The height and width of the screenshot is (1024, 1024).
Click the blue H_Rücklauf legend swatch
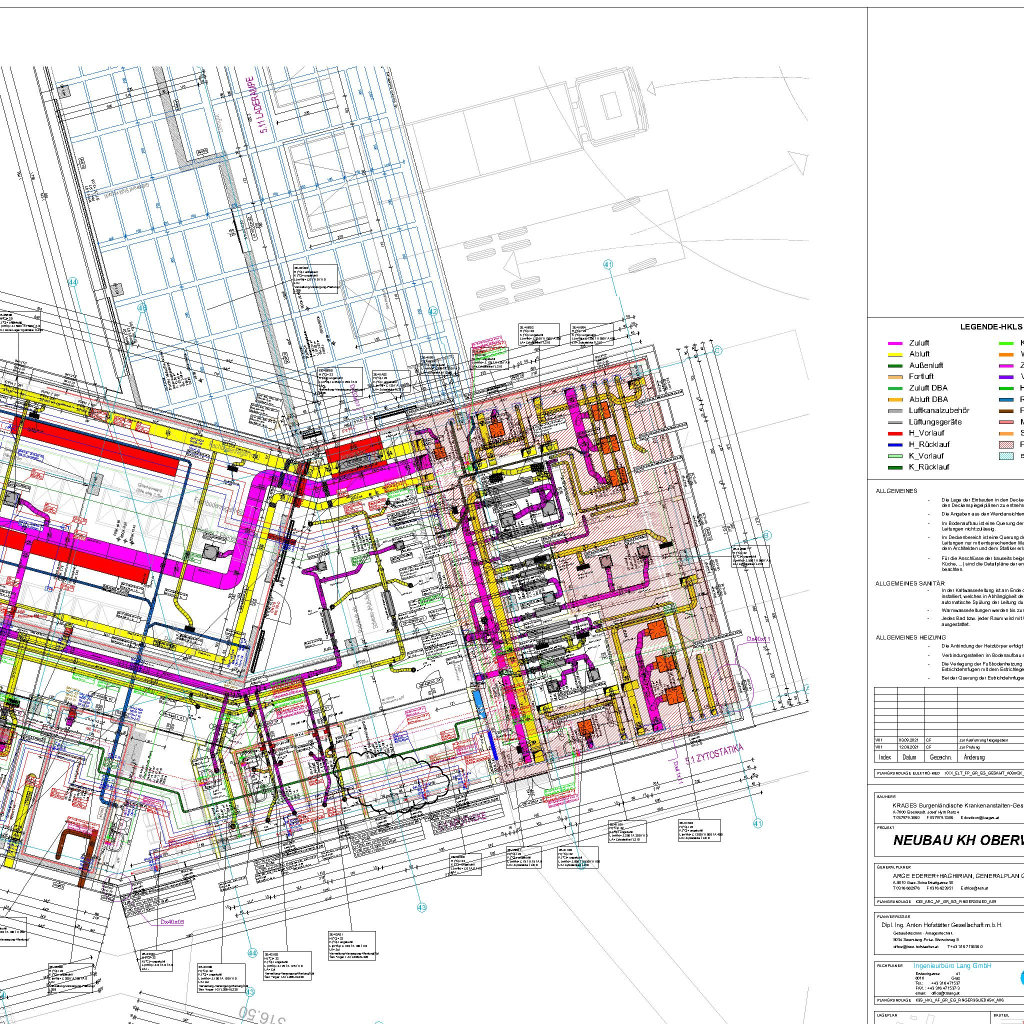click(x=895, y=444)
